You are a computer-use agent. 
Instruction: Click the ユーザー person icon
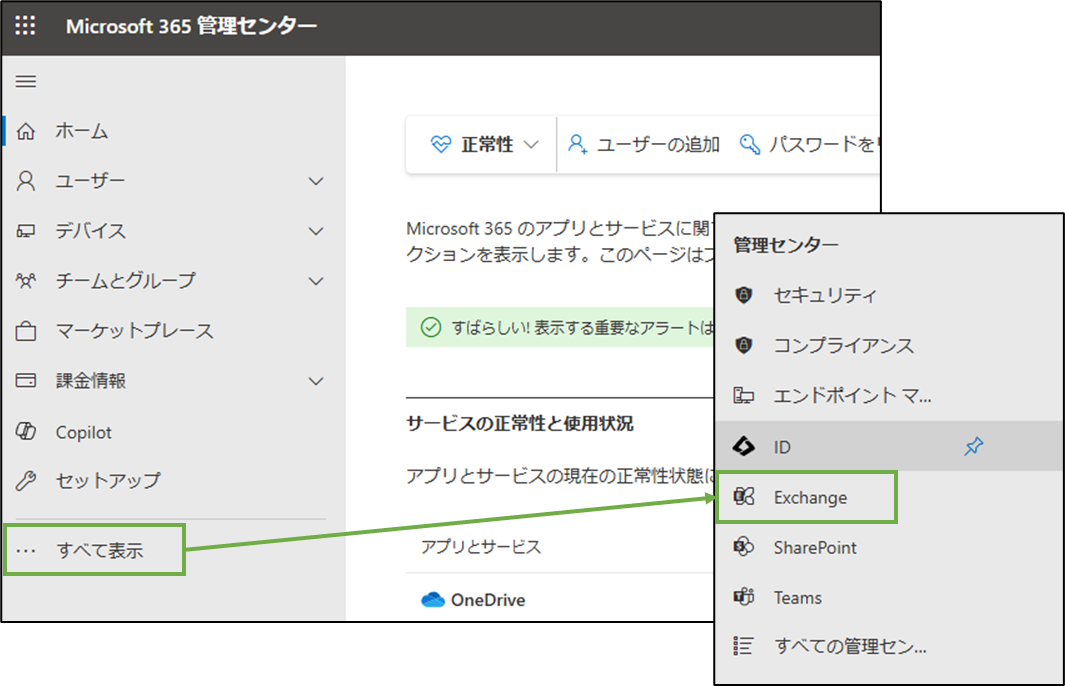click(x=26, y=181)
